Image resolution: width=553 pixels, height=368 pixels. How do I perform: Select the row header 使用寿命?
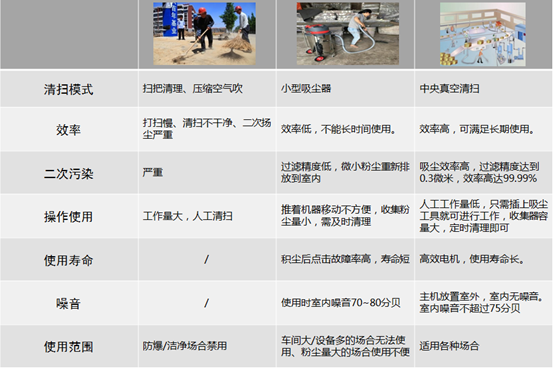click(69, 260)
